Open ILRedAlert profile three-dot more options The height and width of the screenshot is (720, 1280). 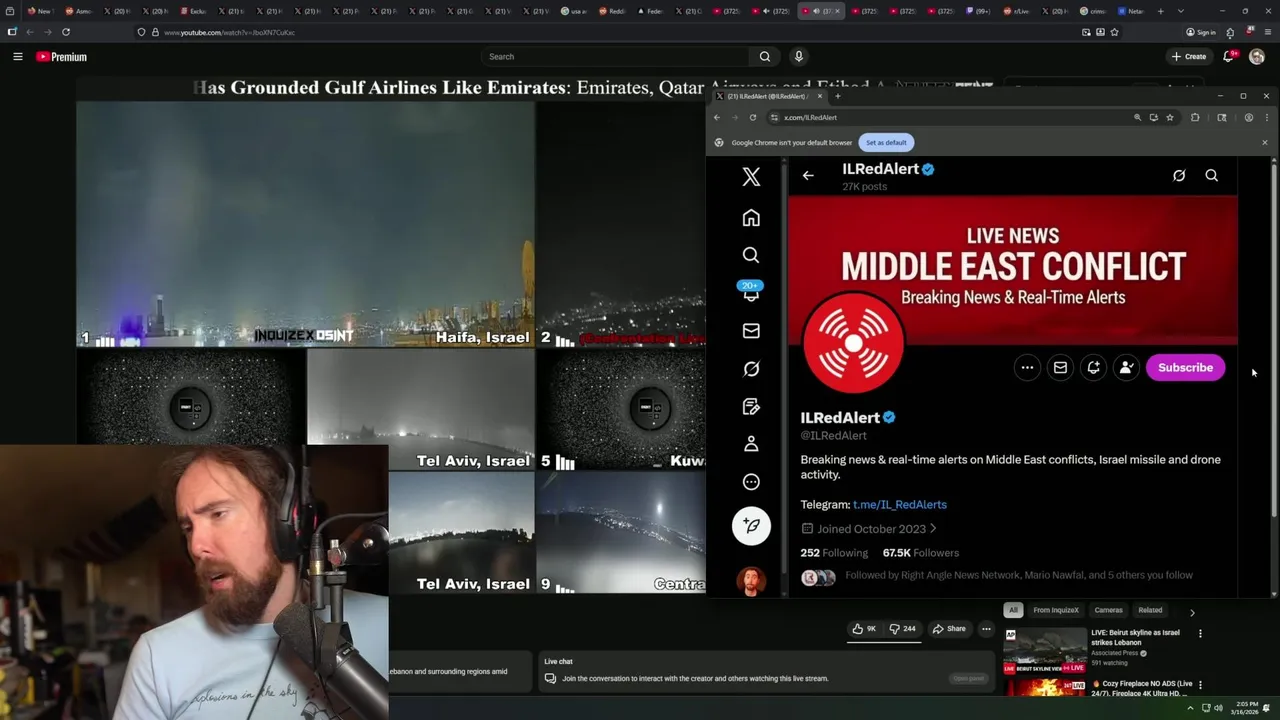click(x=1027, y=368)
